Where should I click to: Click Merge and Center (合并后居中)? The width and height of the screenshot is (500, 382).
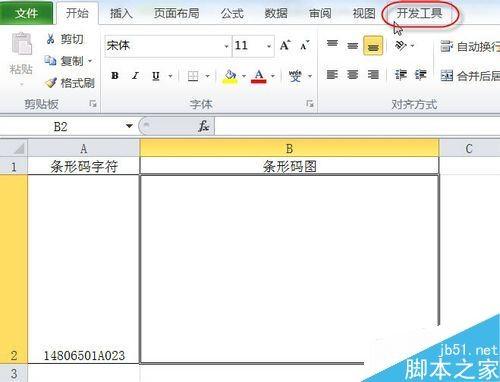470,76
